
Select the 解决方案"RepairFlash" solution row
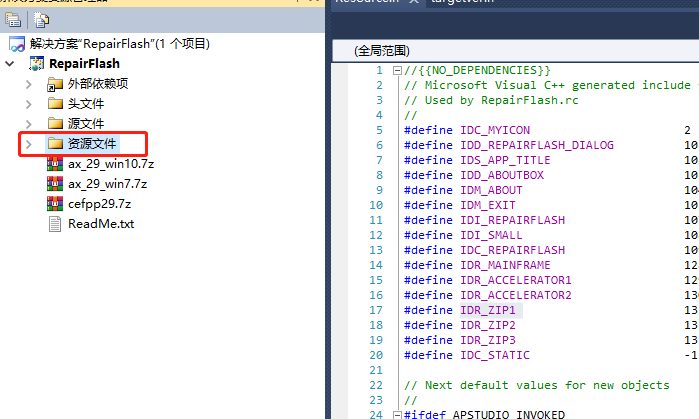tap(119, 44)
